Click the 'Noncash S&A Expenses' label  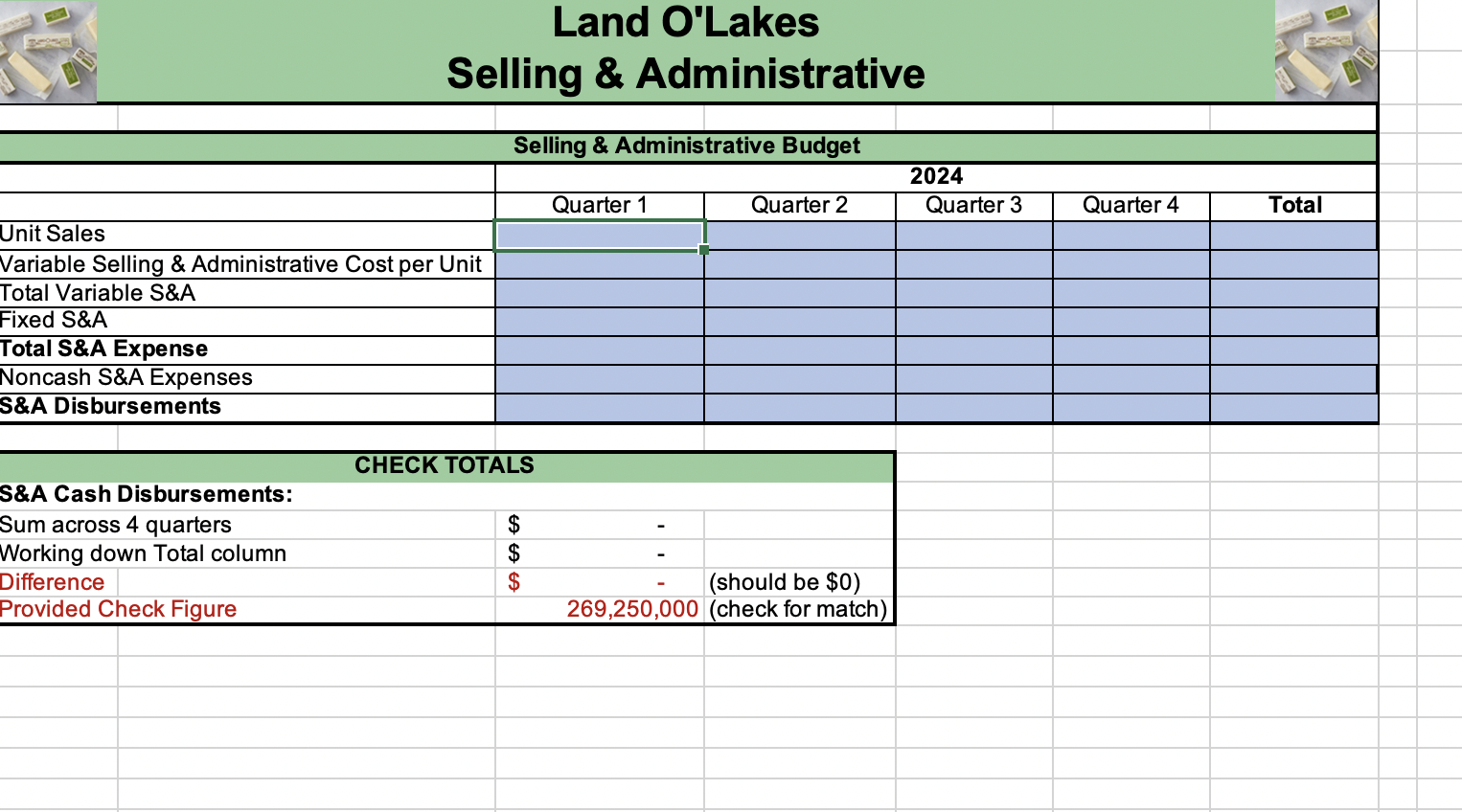[126, 377]
